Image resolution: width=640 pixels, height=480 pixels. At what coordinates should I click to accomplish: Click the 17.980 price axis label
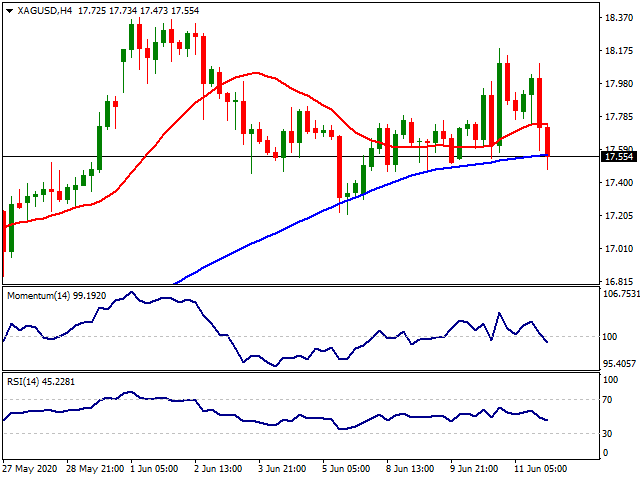pos(619,84)
